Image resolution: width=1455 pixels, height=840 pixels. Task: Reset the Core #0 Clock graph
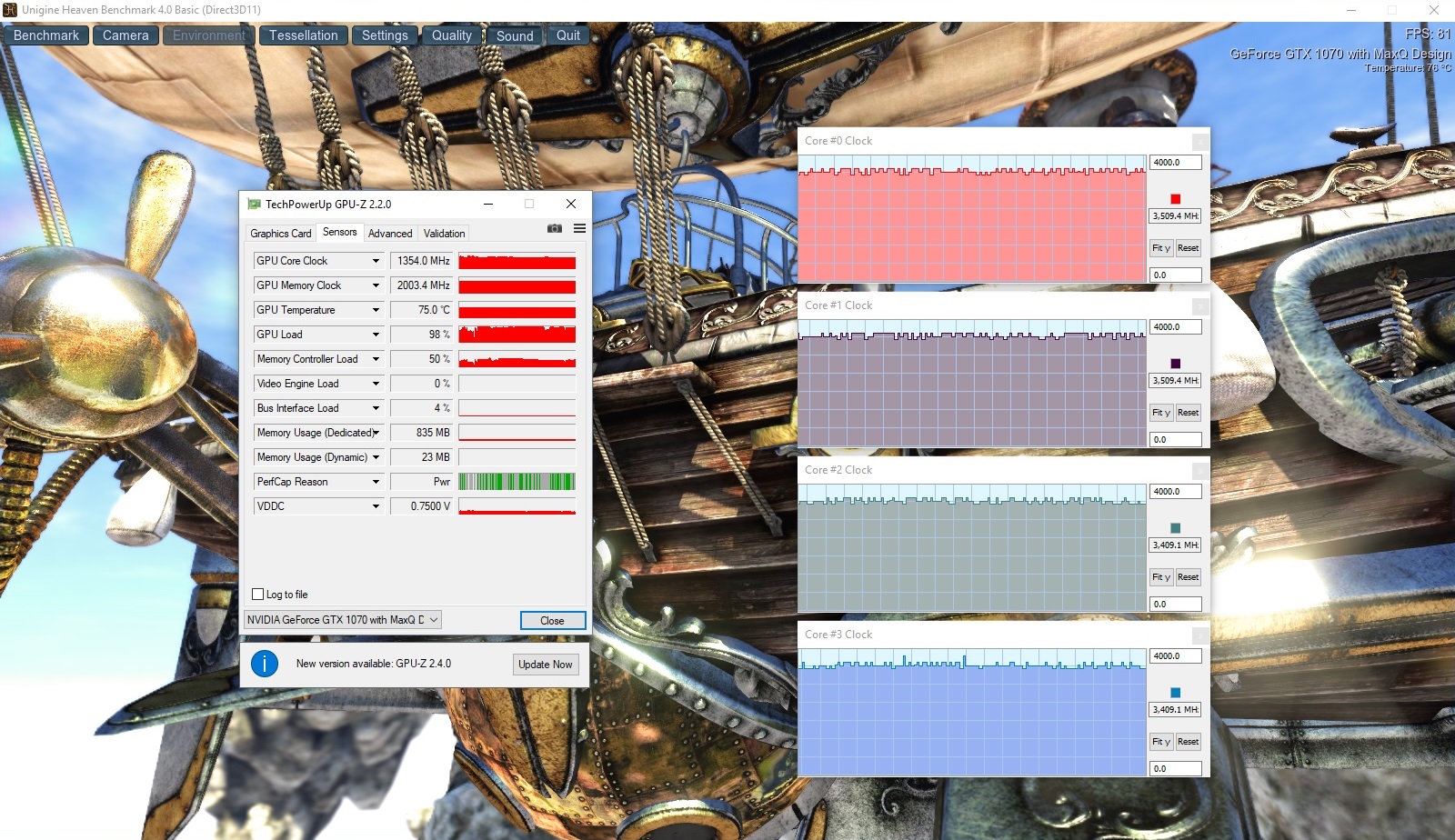(1188, 248)
